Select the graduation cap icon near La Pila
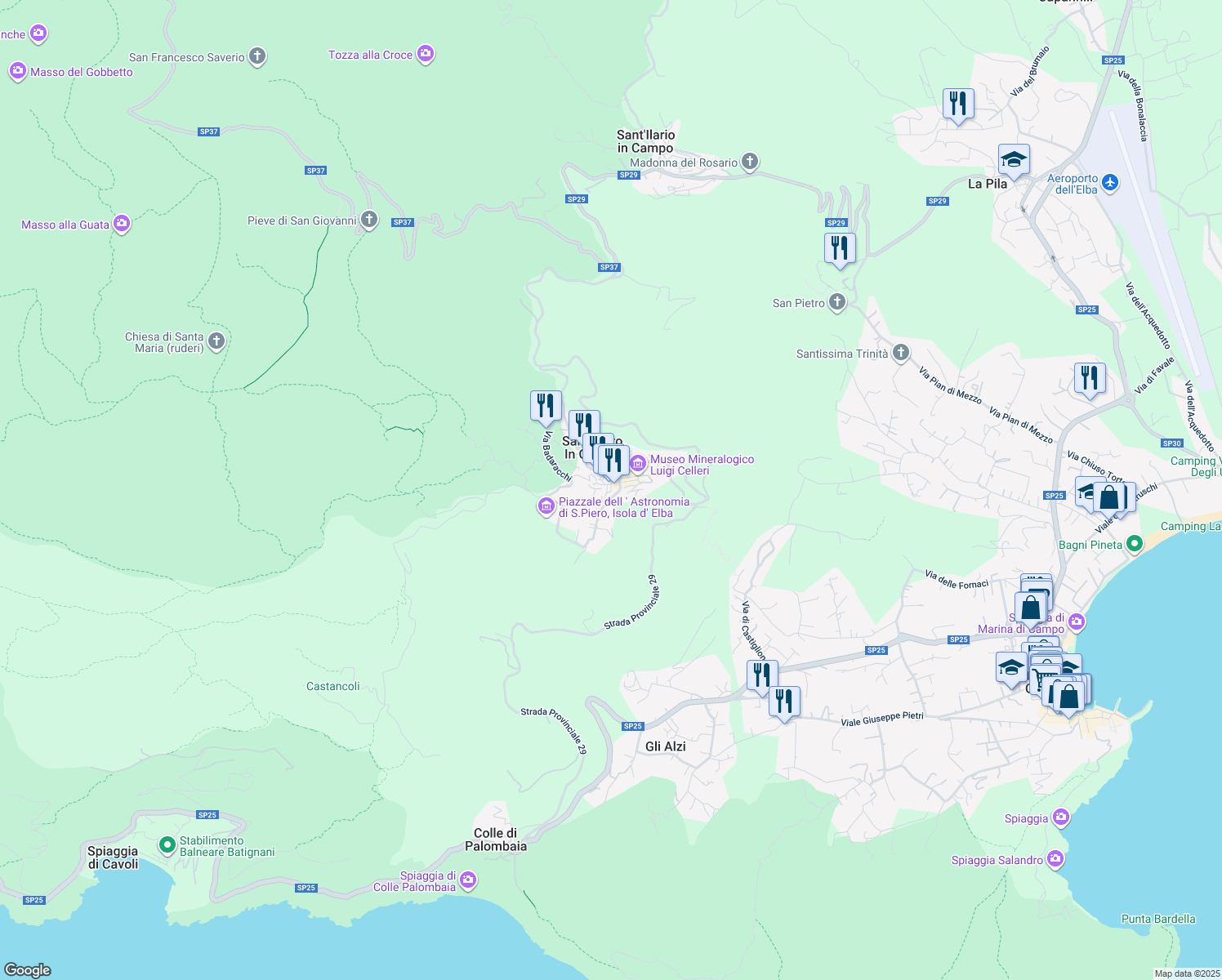The width and height of the screenshot is (1222, 980). click(x=1015, y=160)
